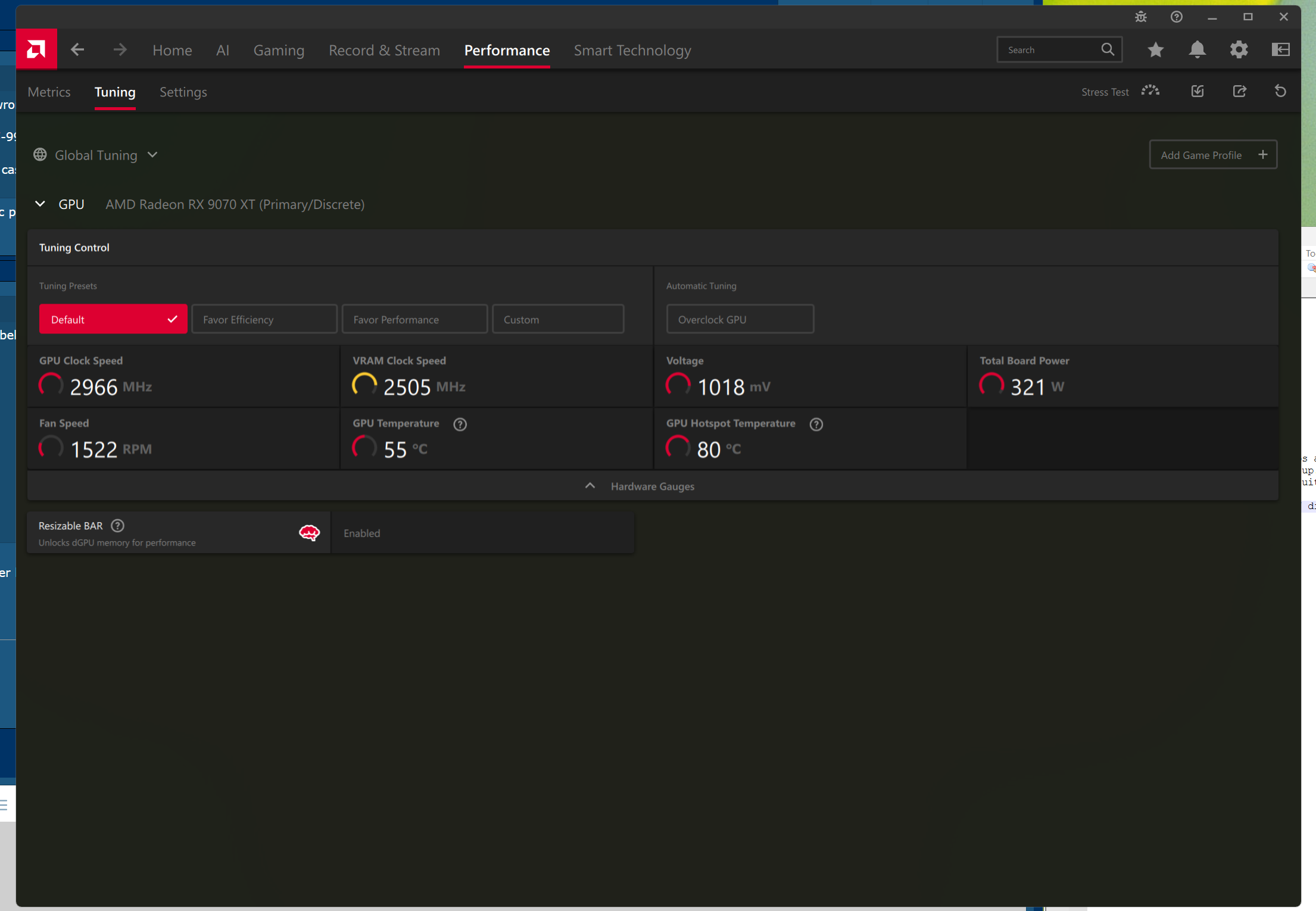Click the VRAM Clock Speed yellow gauge

pyautogui.click(x=364, y=385)
